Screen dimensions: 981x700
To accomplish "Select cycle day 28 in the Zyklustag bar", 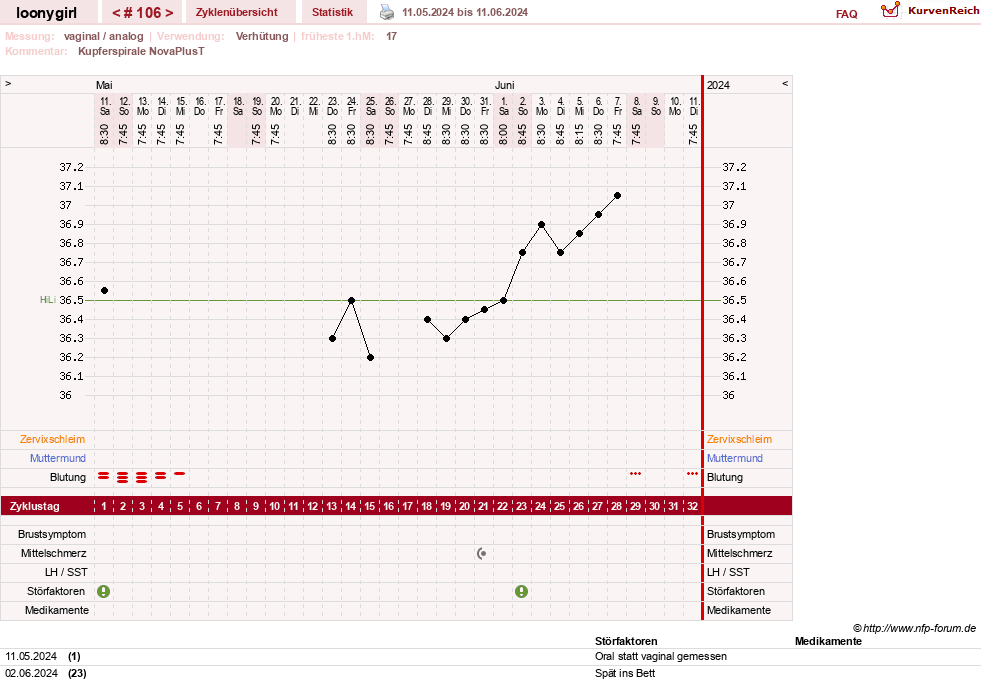I will click(x=616, y=506).
